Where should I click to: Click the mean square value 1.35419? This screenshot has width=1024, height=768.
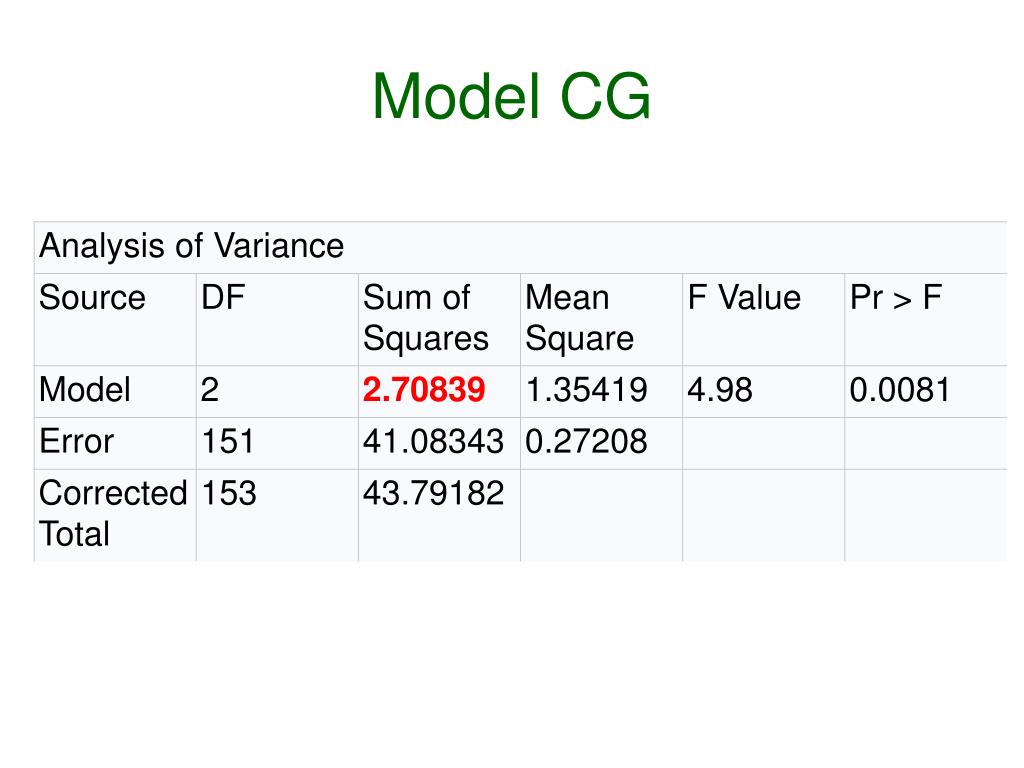point(587,390)
